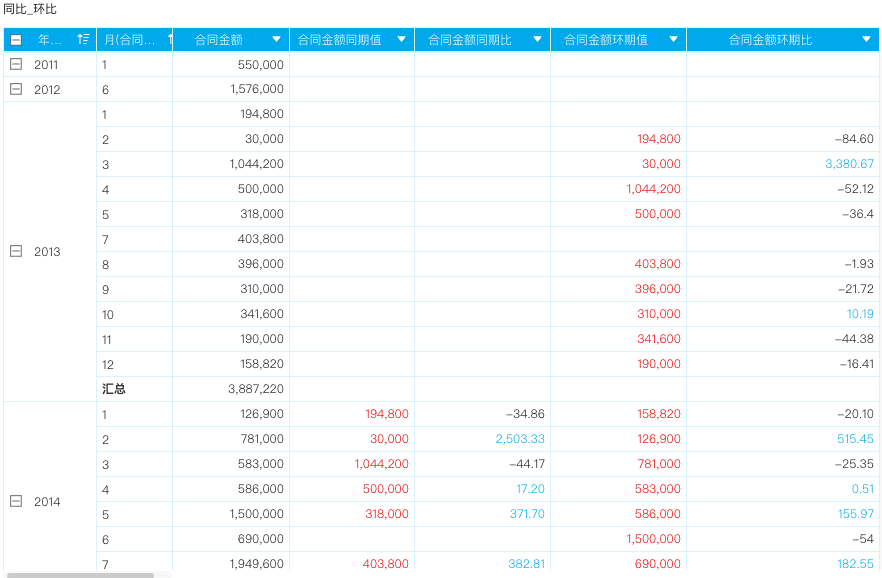Screen dimensions: 882x578
Task: Click blue ratio value 371.70
Action: point(527,513)
